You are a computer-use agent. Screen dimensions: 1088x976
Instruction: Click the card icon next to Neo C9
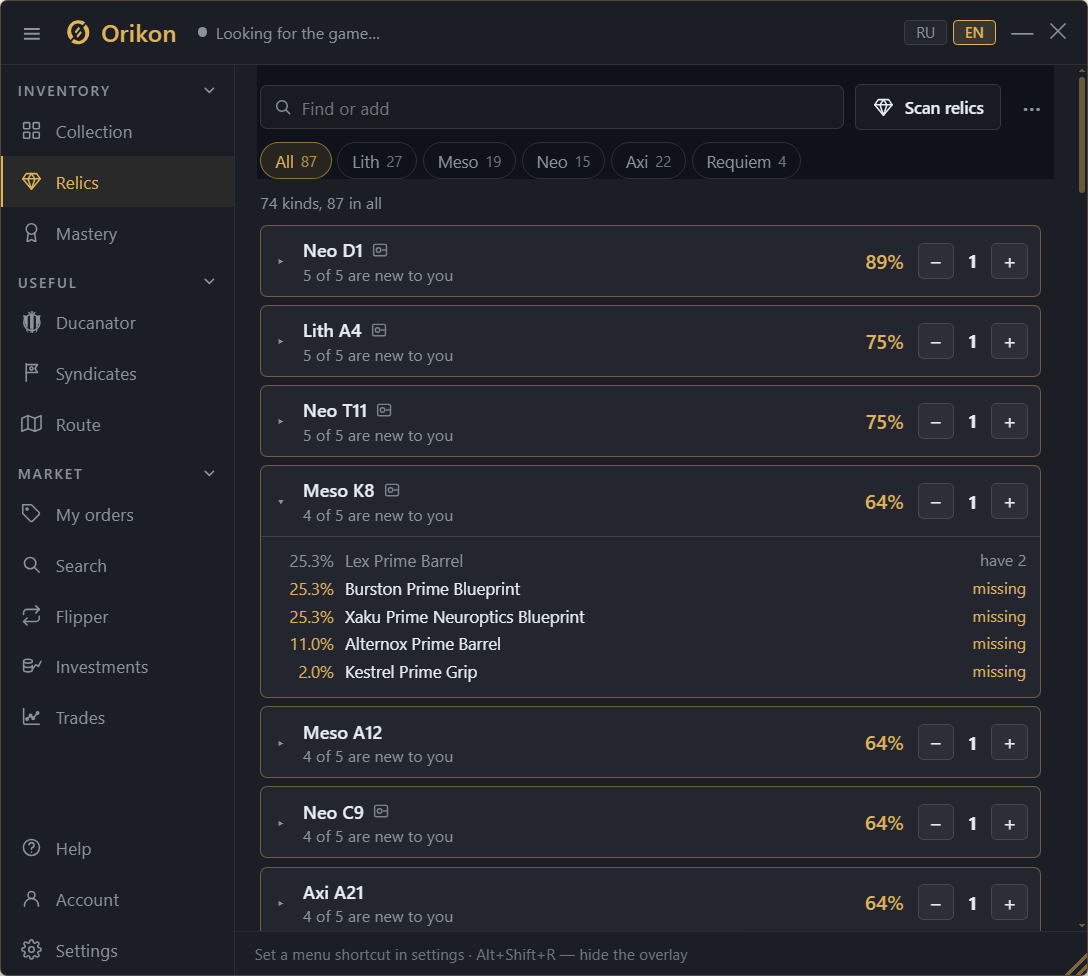coord(381,812)
